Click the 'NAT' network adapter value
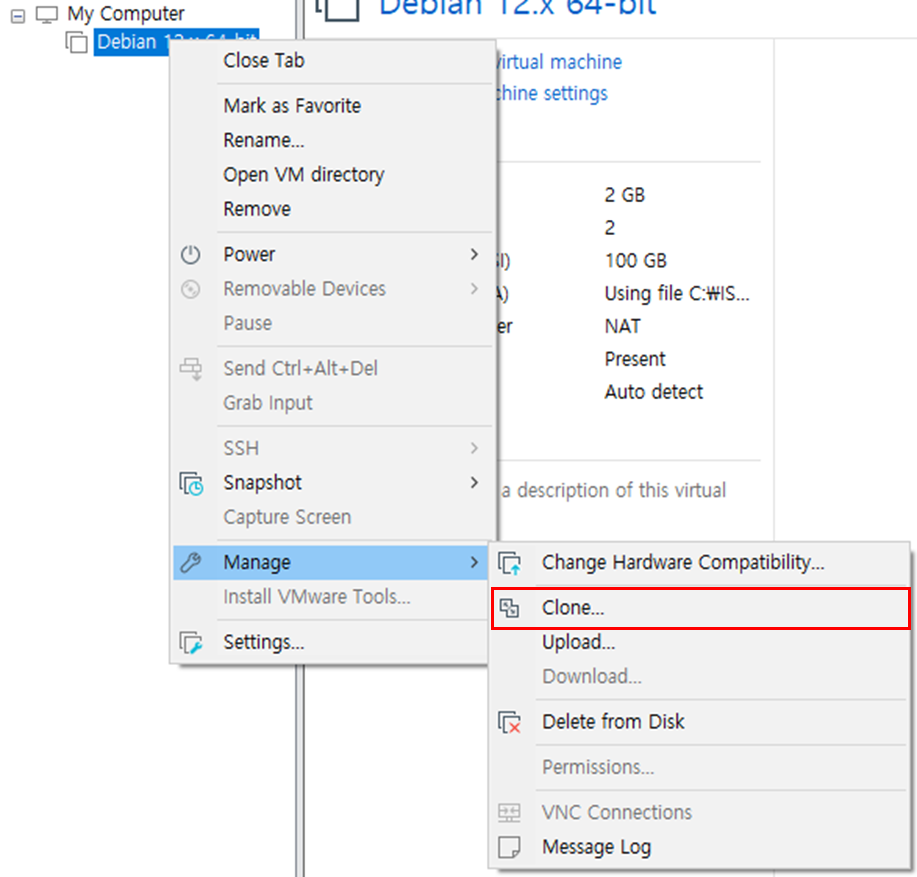Image resolution: width=917 pixels, height=877 pixels. [623, 326]
